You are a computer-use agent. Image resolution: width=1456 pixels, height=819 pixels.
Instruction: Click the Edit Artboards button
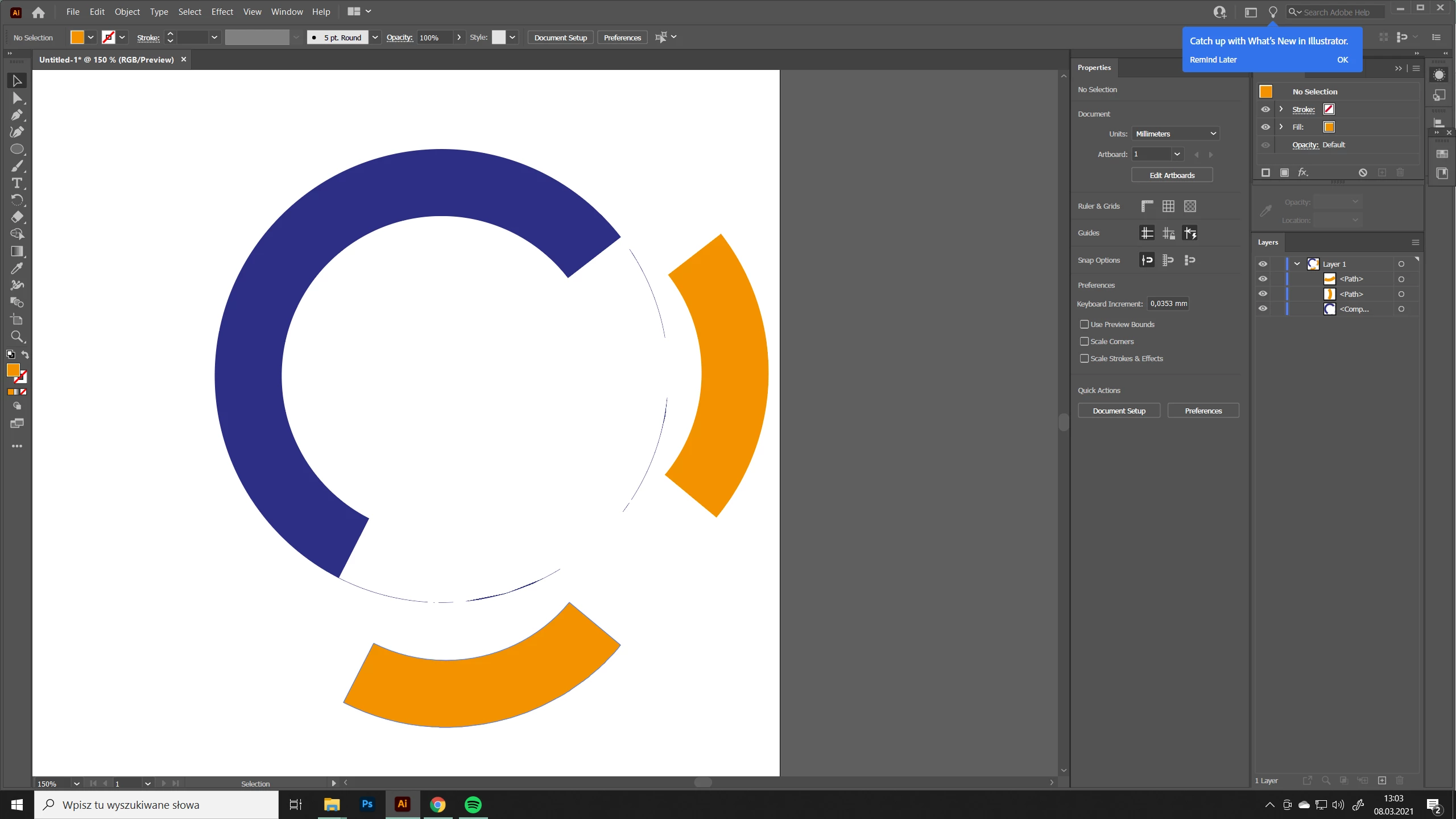pyautogui.click(x=1172, y=175)
